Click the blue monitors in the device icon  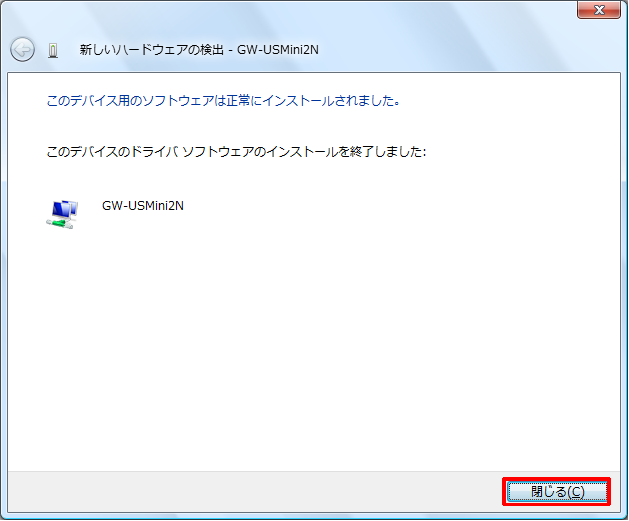(63, 208)
